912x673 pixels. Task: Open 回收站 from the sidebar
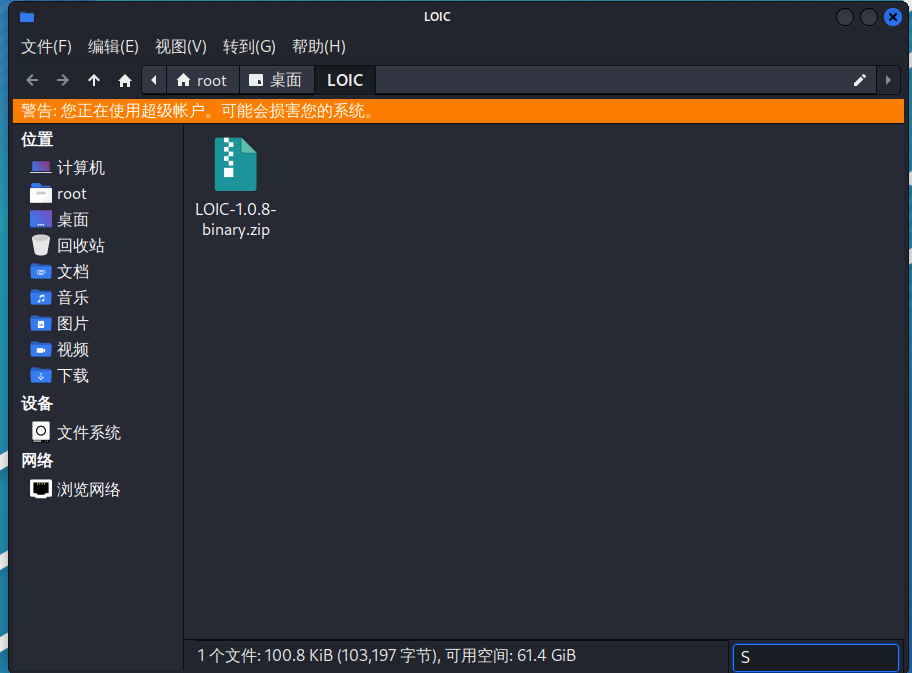pos(71,245)
